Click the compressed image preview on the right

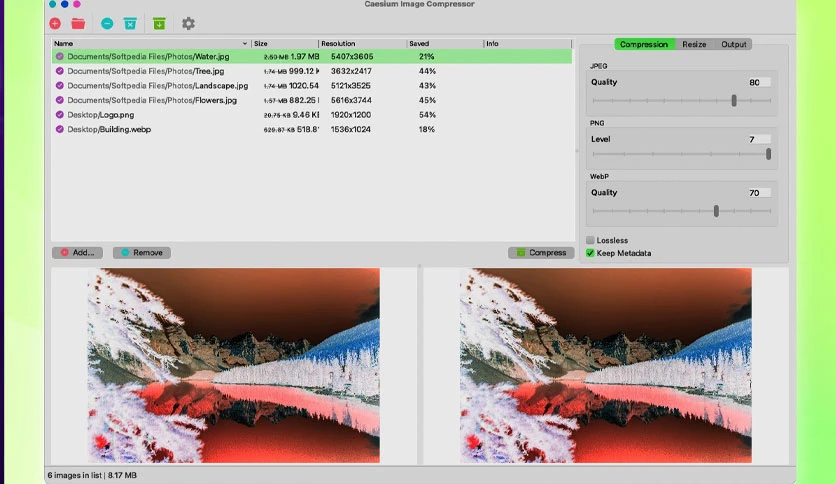(606, 366)
